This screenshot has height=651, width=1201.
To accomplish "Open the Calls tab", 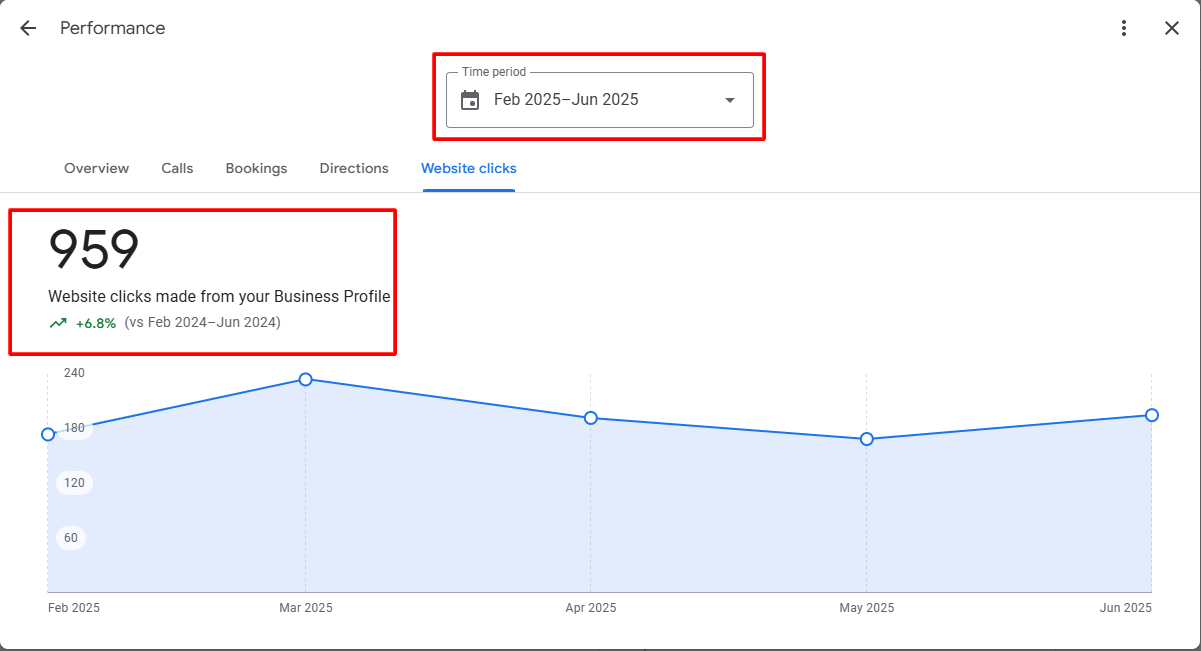I will [177, 168].
